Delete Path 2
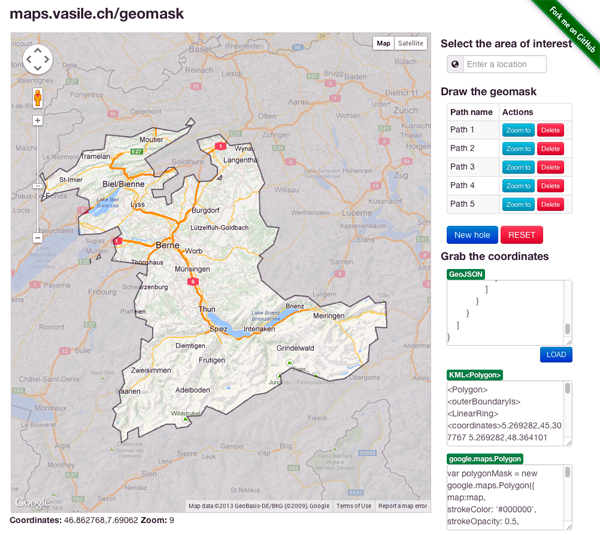The image size is (600, 535). coord(550,148)
